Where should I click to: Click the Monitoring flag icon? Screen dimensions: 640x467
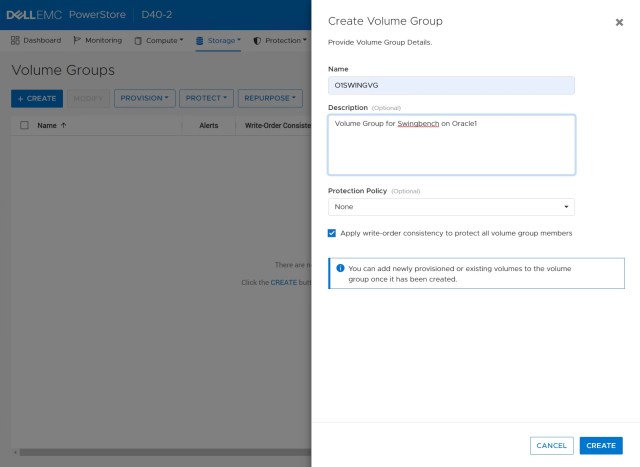(x=77, y=41)
